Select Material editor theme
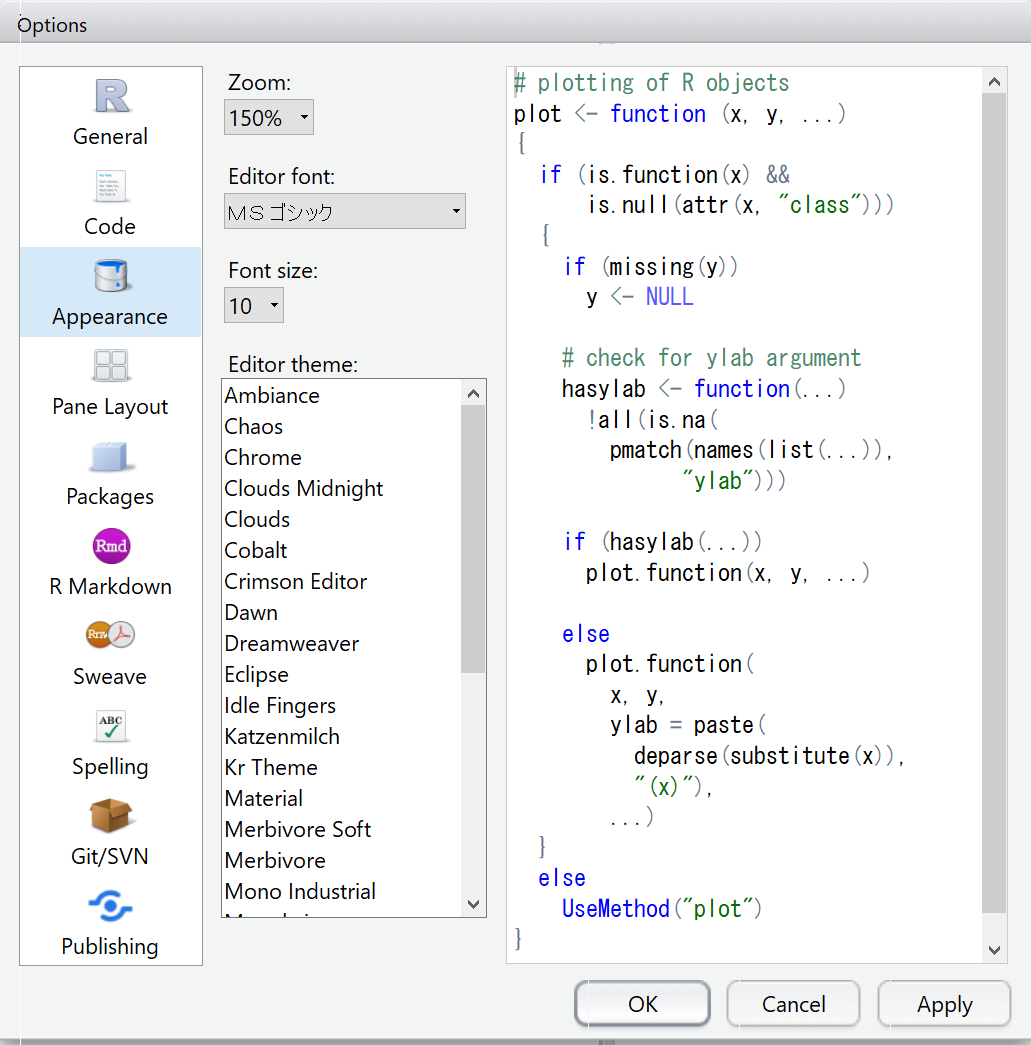Screen dimensions: 1031x1045 tap(341, 798)
